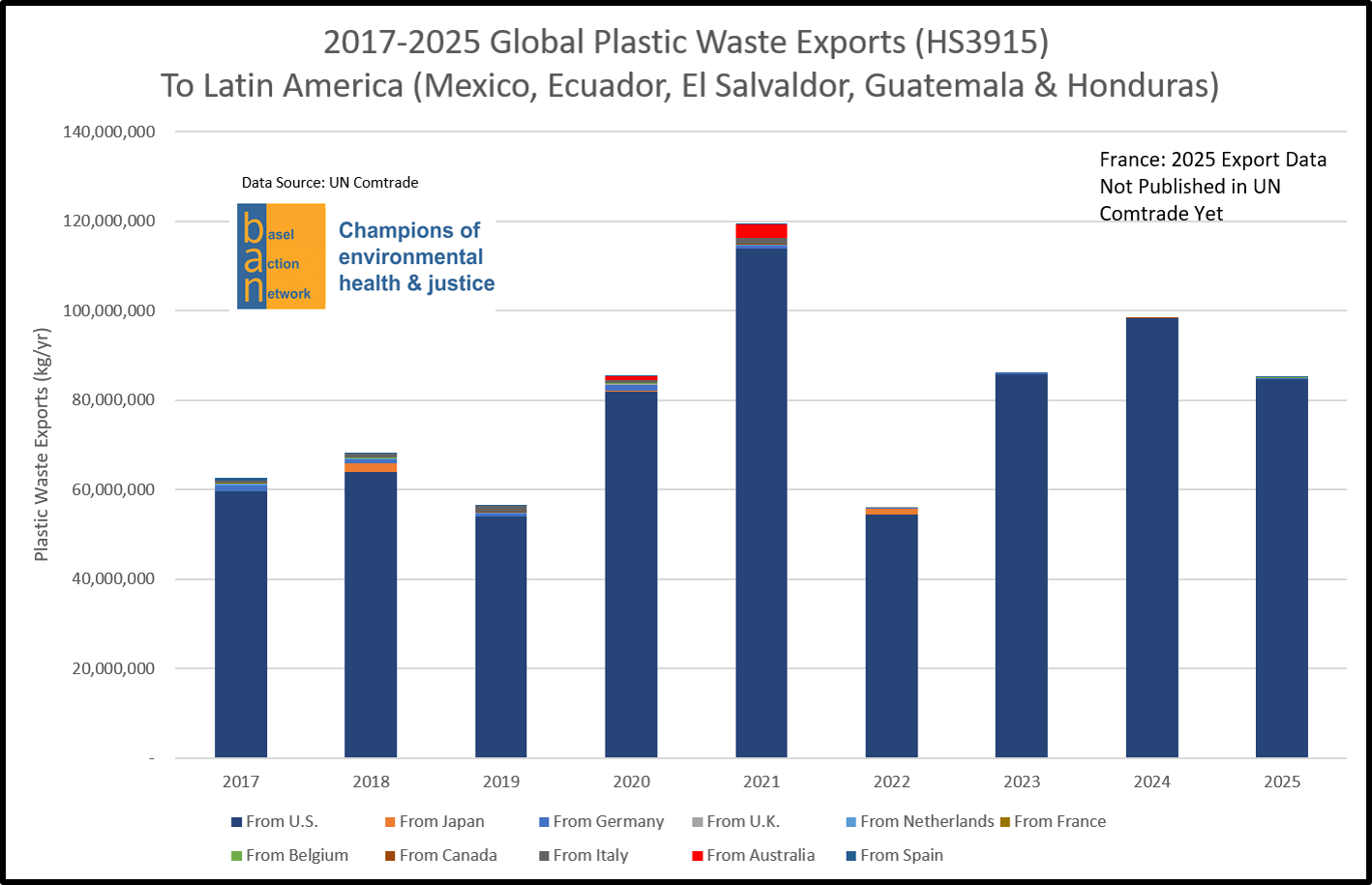Screen dimensions: 1372x885
Task: Click the From U.S. legend color swatch
Action: 236,822
